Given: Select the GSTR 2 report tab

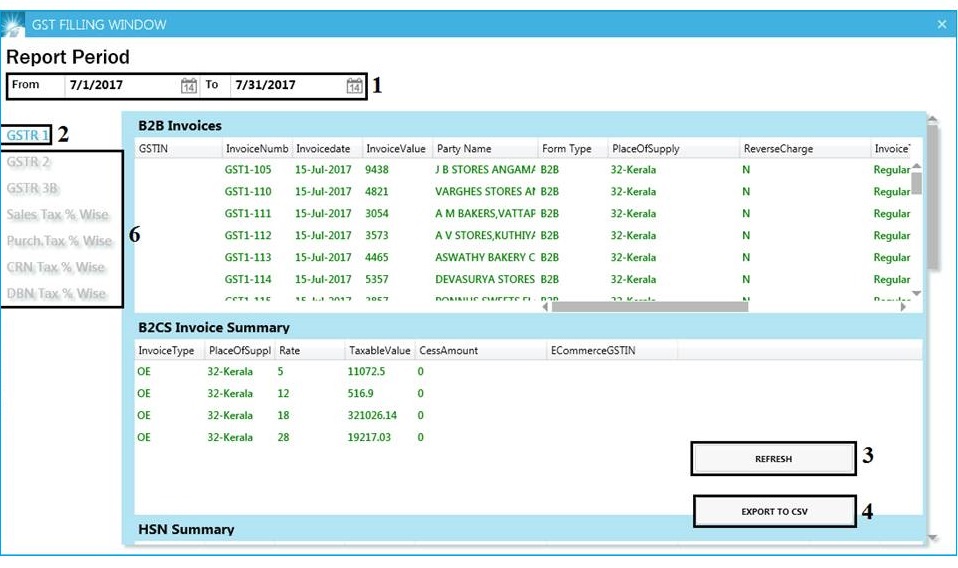Looking at the screenshot, I should point(28,162).
